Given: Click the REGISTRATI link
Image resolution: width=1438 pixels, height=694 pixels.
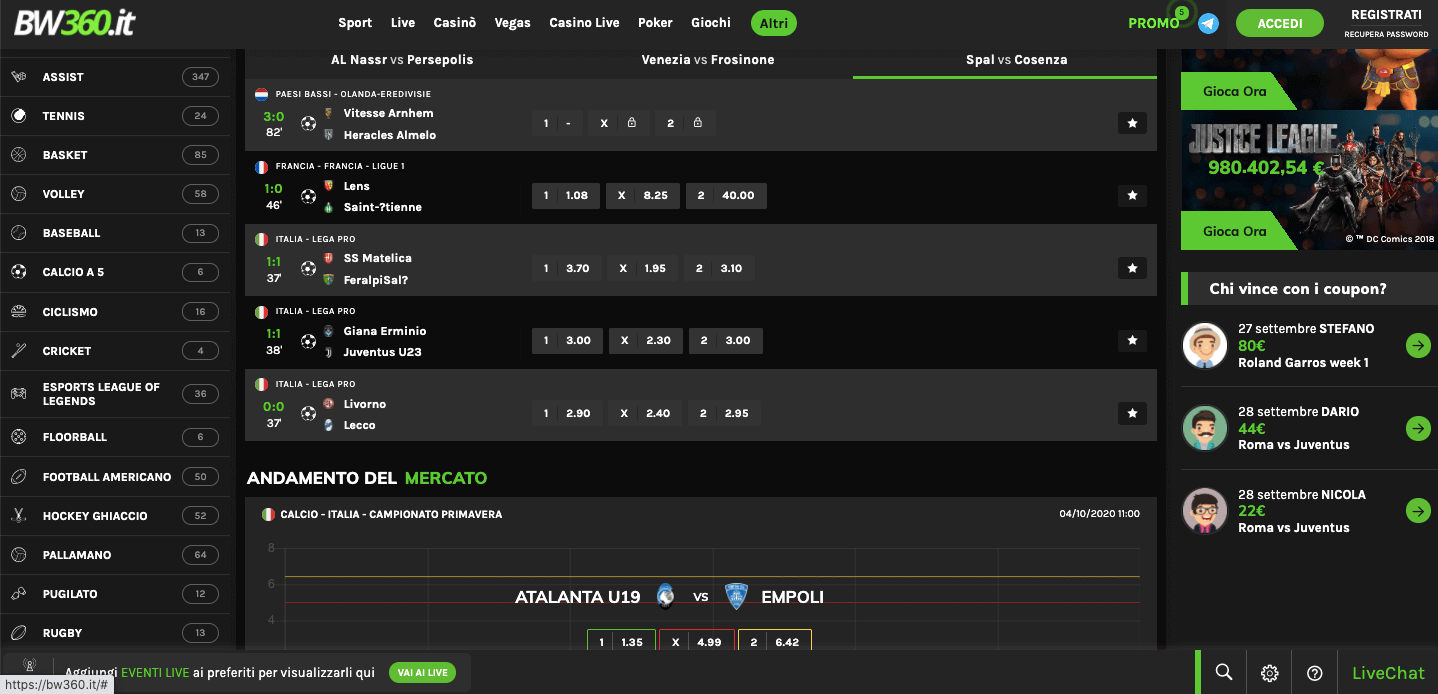Looking at the screenshot, I should point(1386,15).
